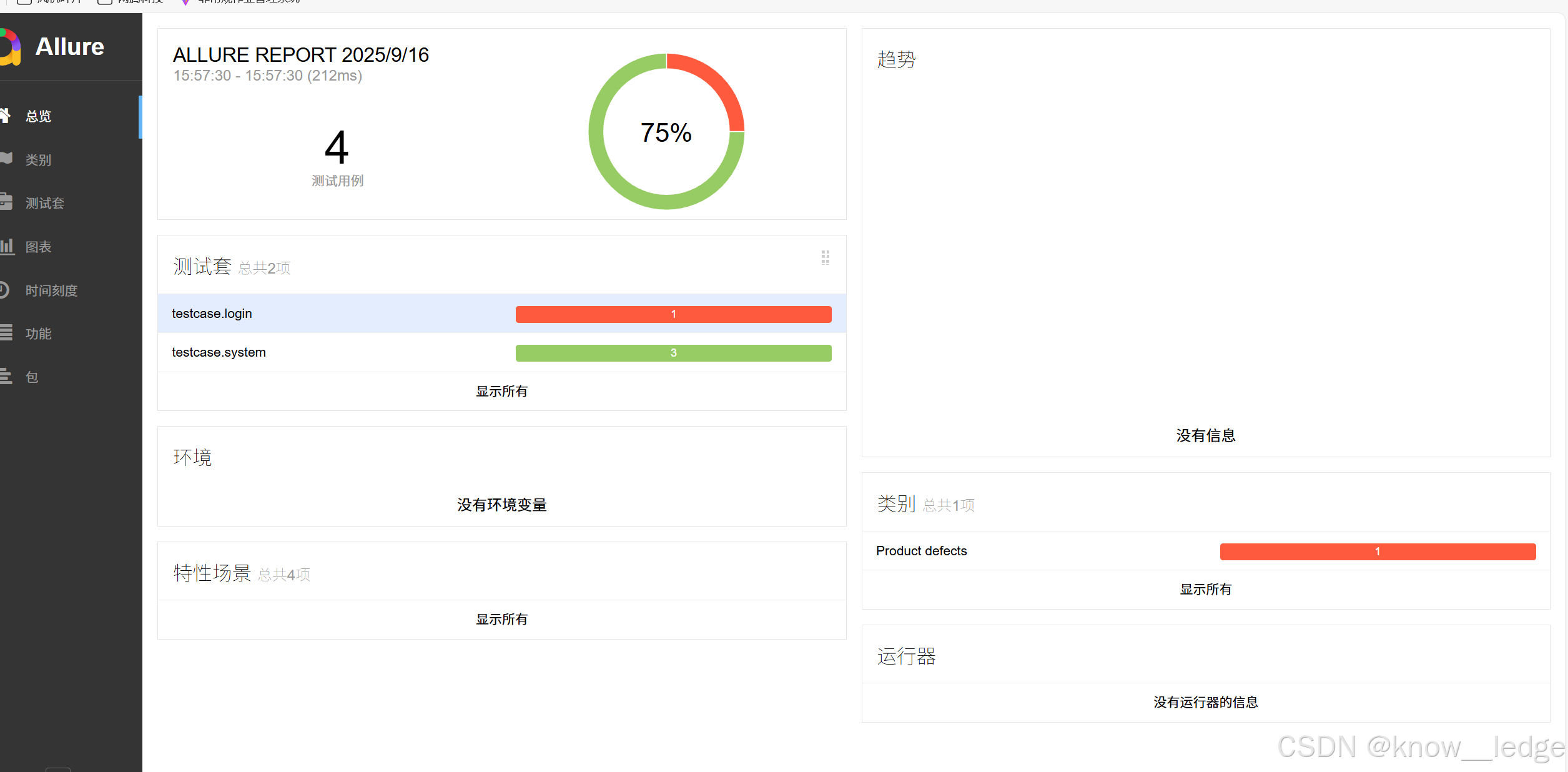
Task: Select testcase.system suite row
Action: pos(219,352)
